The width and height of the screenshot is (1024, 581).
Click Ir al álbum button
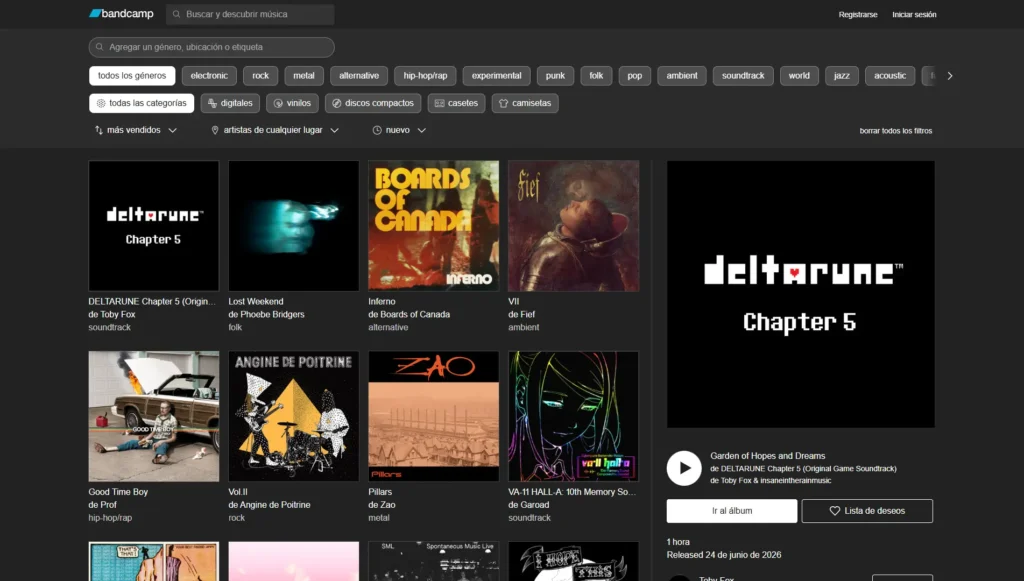(731, 510)
